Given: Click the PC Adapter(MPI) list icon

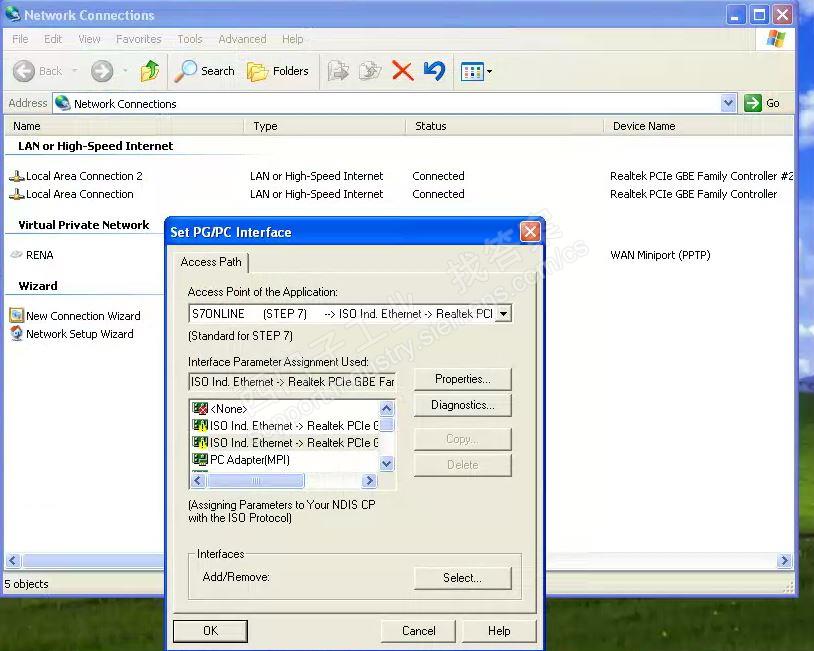Looking at the screenshot, I should (x=200, y=459).
